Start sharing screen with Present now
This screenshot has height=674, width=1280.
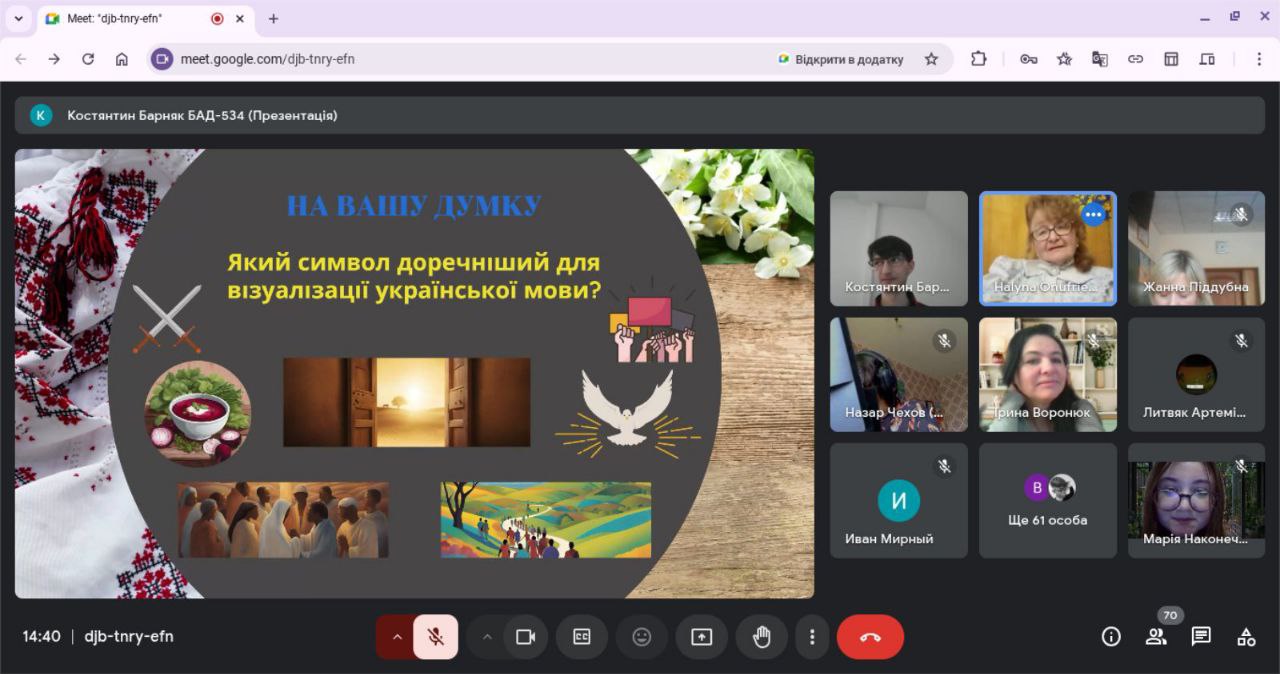pos(702,637)
